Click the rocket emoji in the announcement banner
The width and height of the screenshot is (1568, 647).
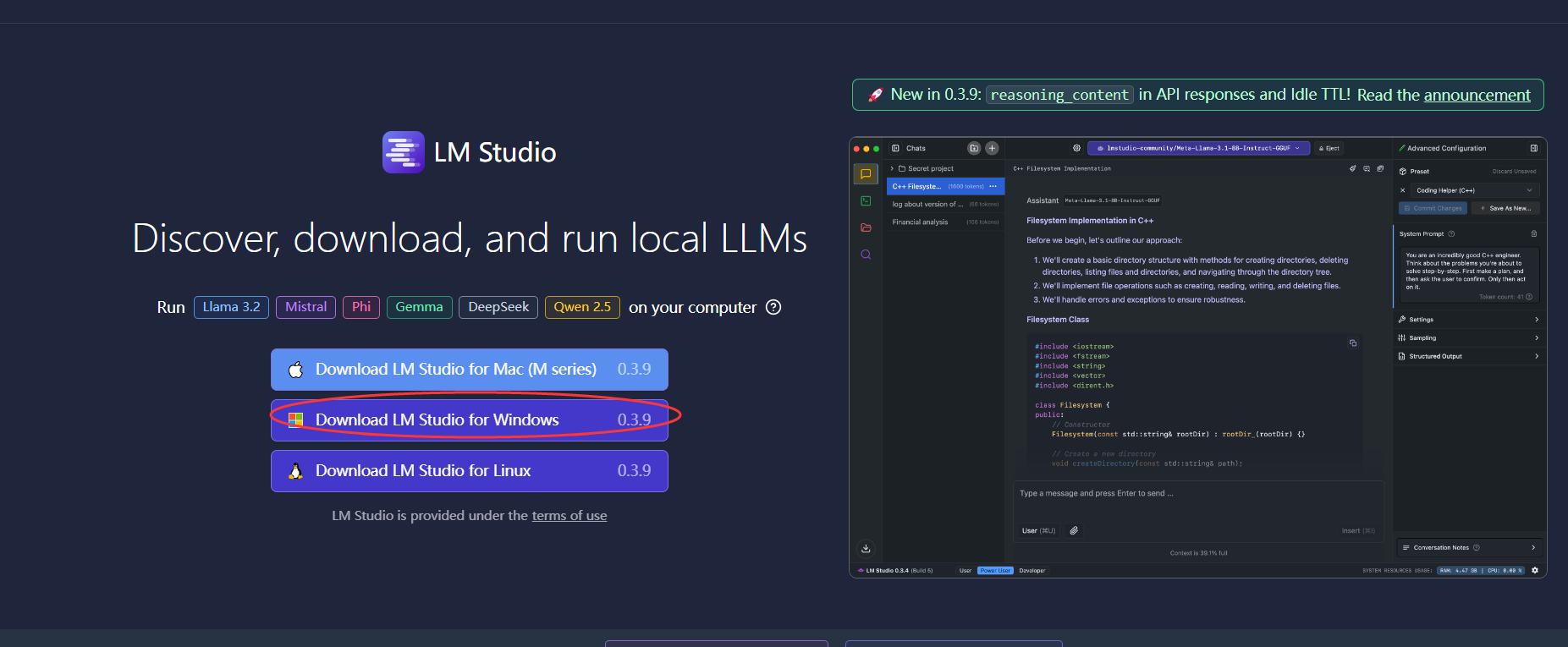[x=875, y=95]
